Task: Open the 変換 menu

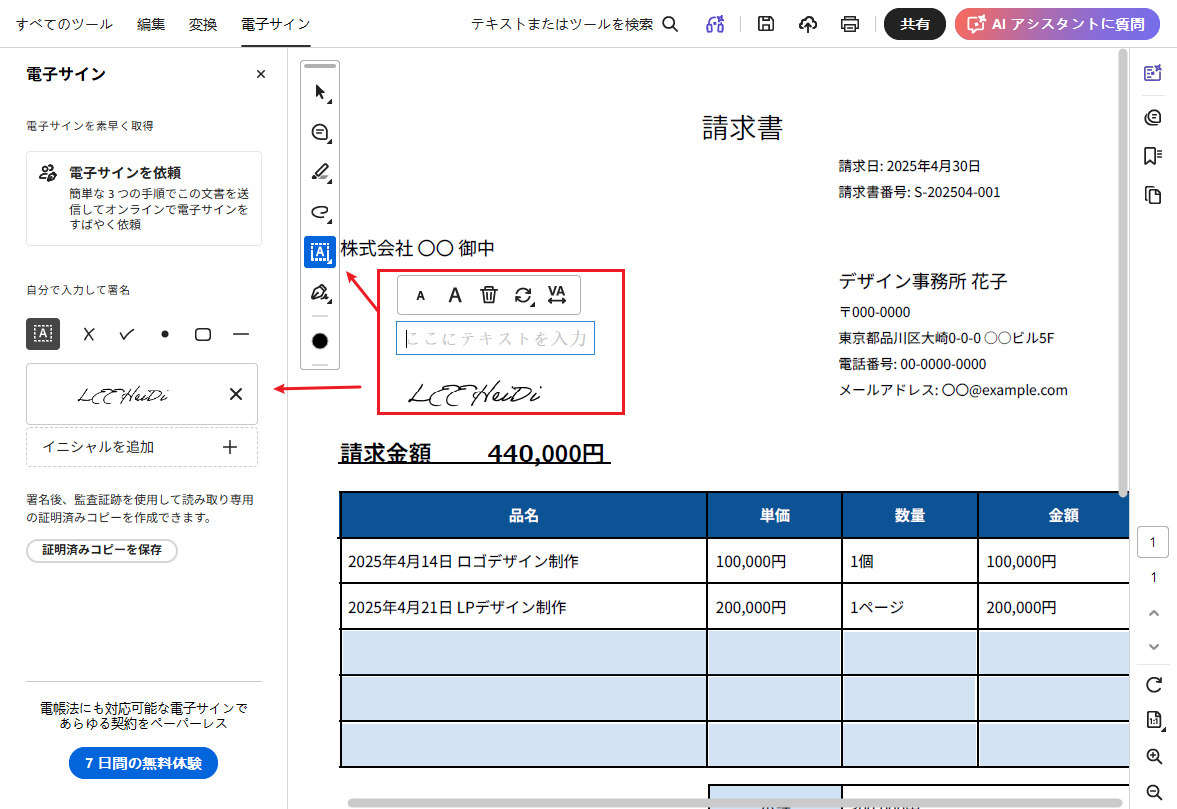Action: (203, 24)
